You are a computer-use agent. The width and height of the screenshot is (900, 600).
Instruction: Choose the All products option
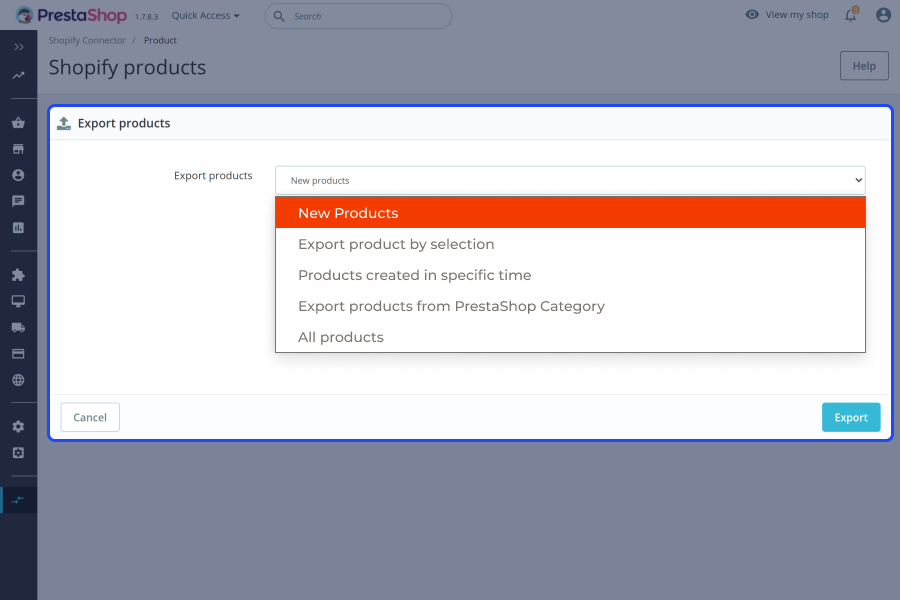[x=570, y=337]
